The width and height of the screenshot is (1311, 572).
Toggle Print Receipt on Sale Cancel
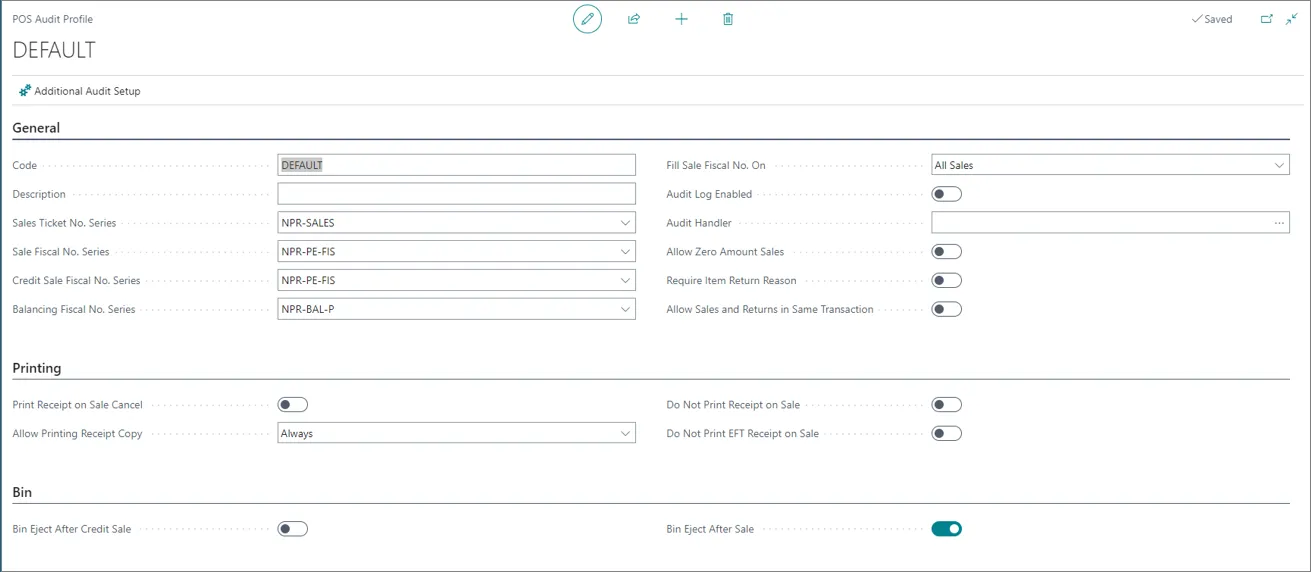point(292,405)
